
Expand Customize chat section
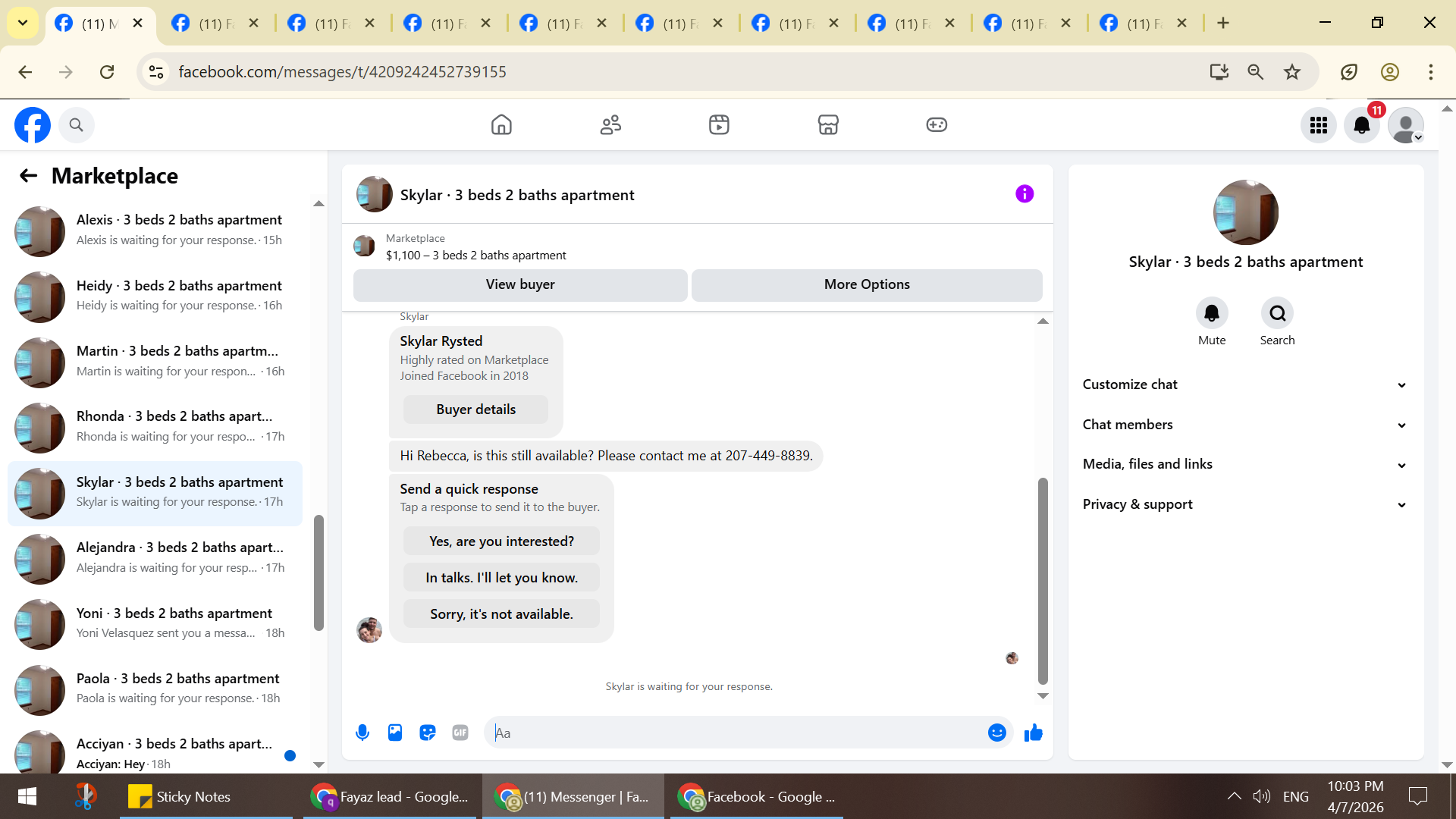coord(1245,384)
